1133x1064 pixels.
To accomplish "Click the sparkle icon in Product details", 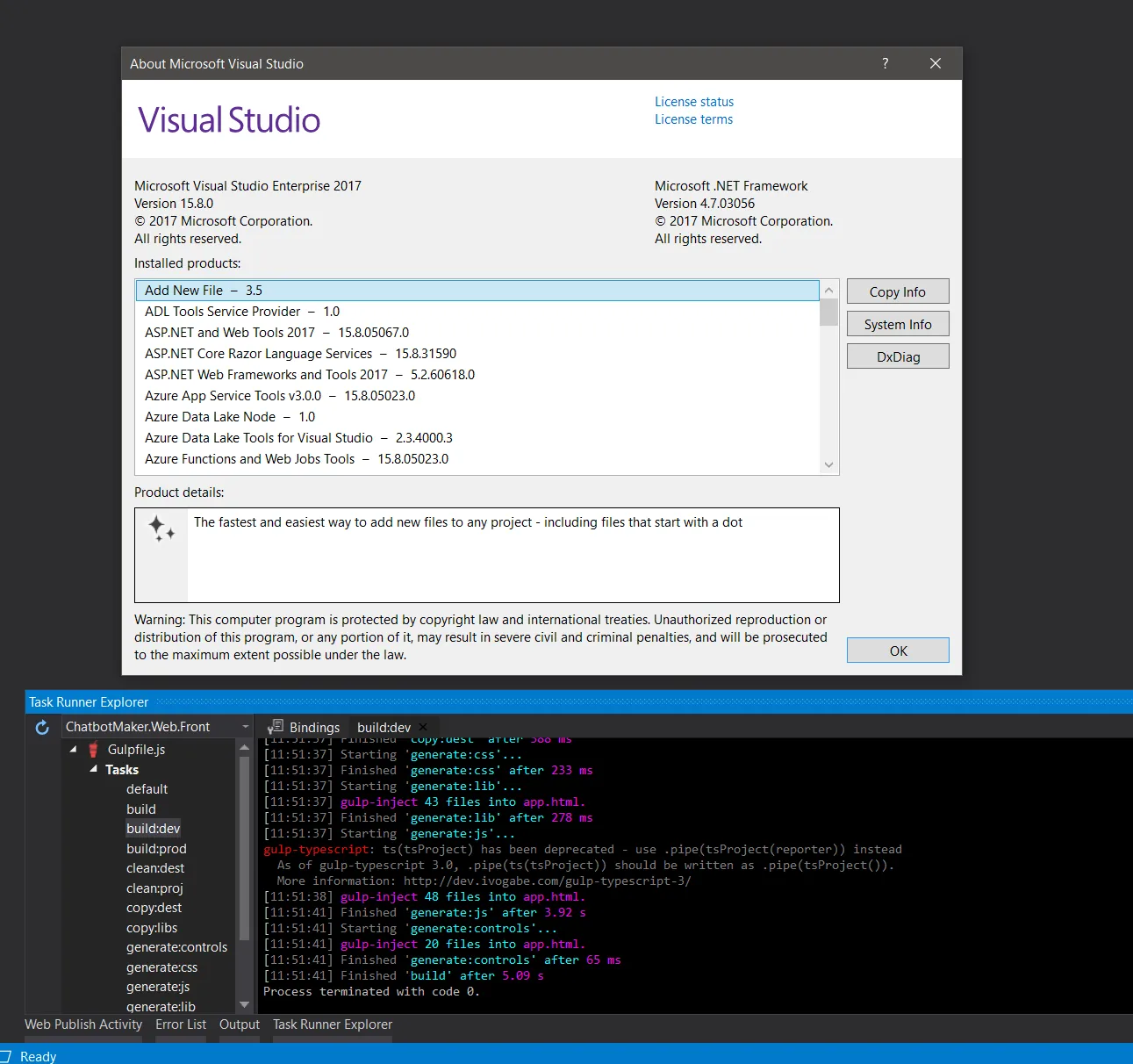I will coord(161,528).
